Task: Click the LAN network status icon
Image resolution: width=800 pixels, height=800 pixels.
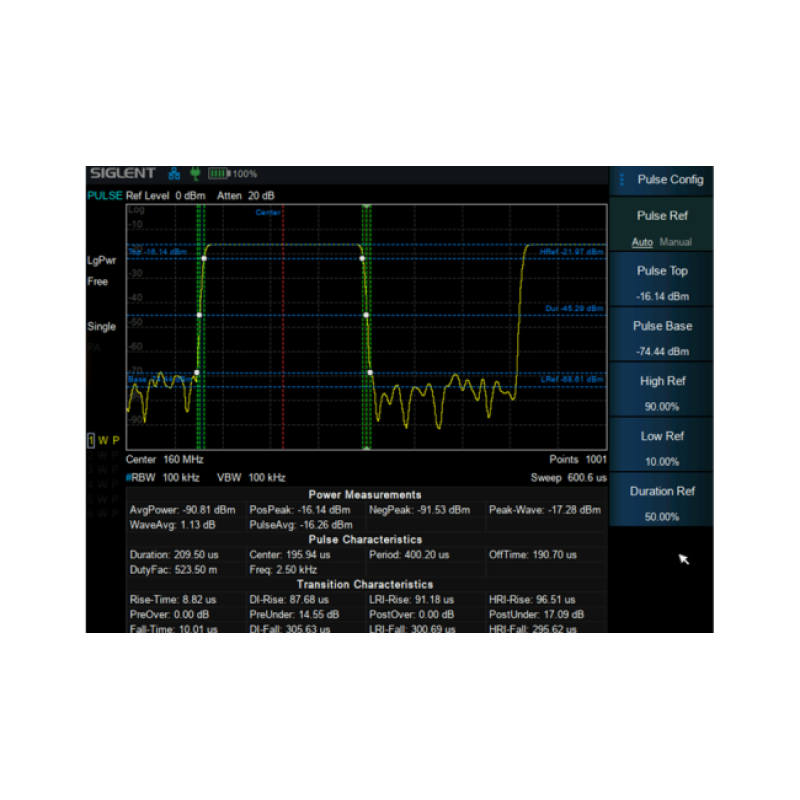Action: point(174,174)
